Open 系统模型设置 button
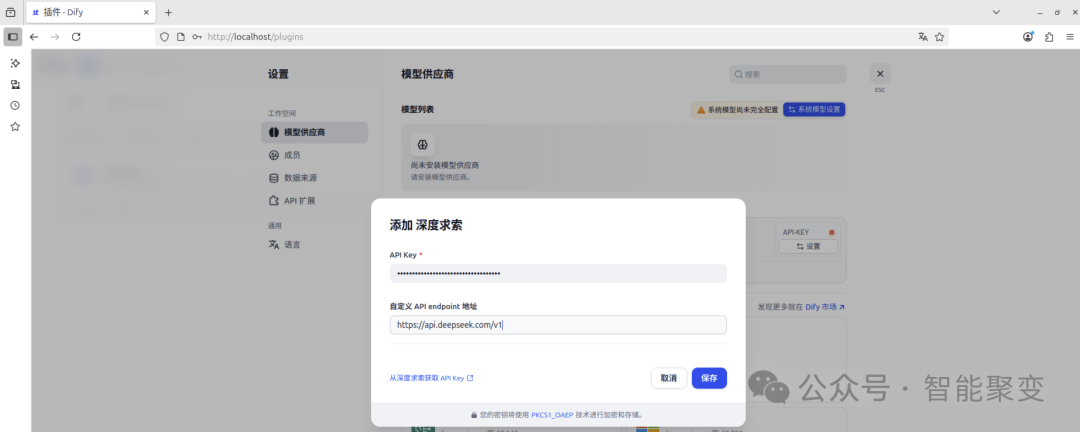 click(x=814, y=110)
